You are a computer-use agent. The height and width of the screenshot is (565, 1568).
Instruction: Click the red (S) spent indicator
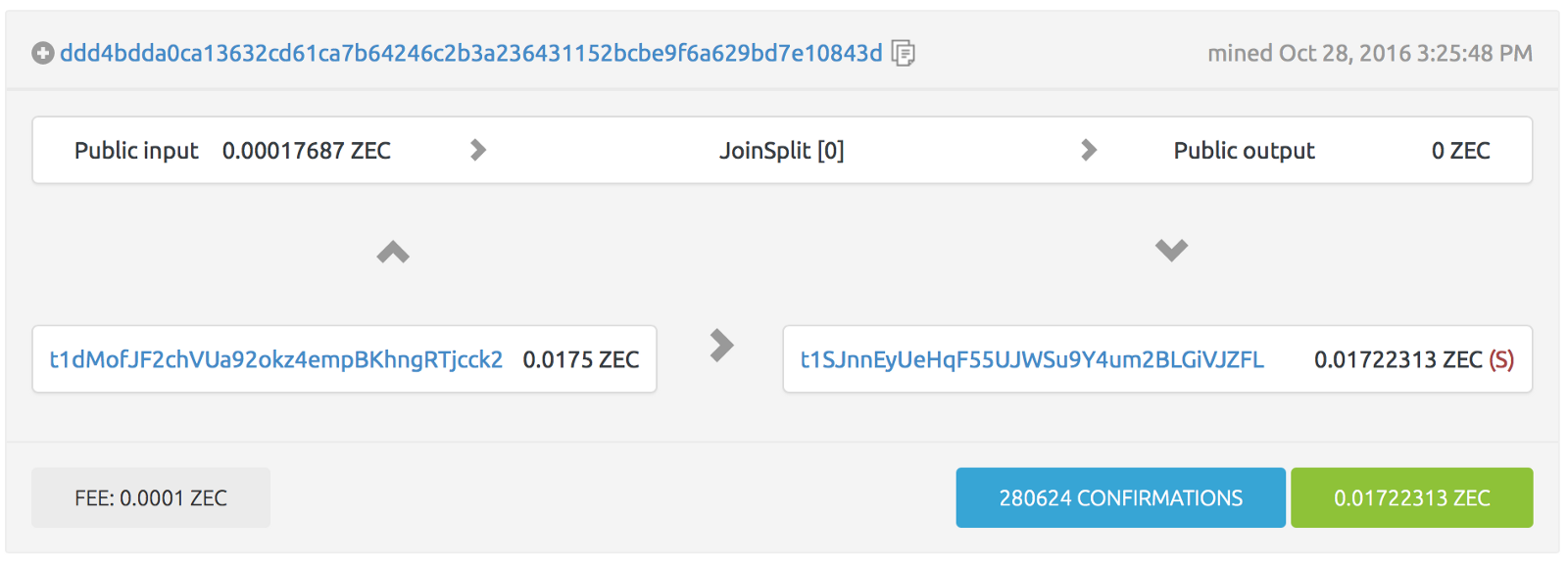1501,359
